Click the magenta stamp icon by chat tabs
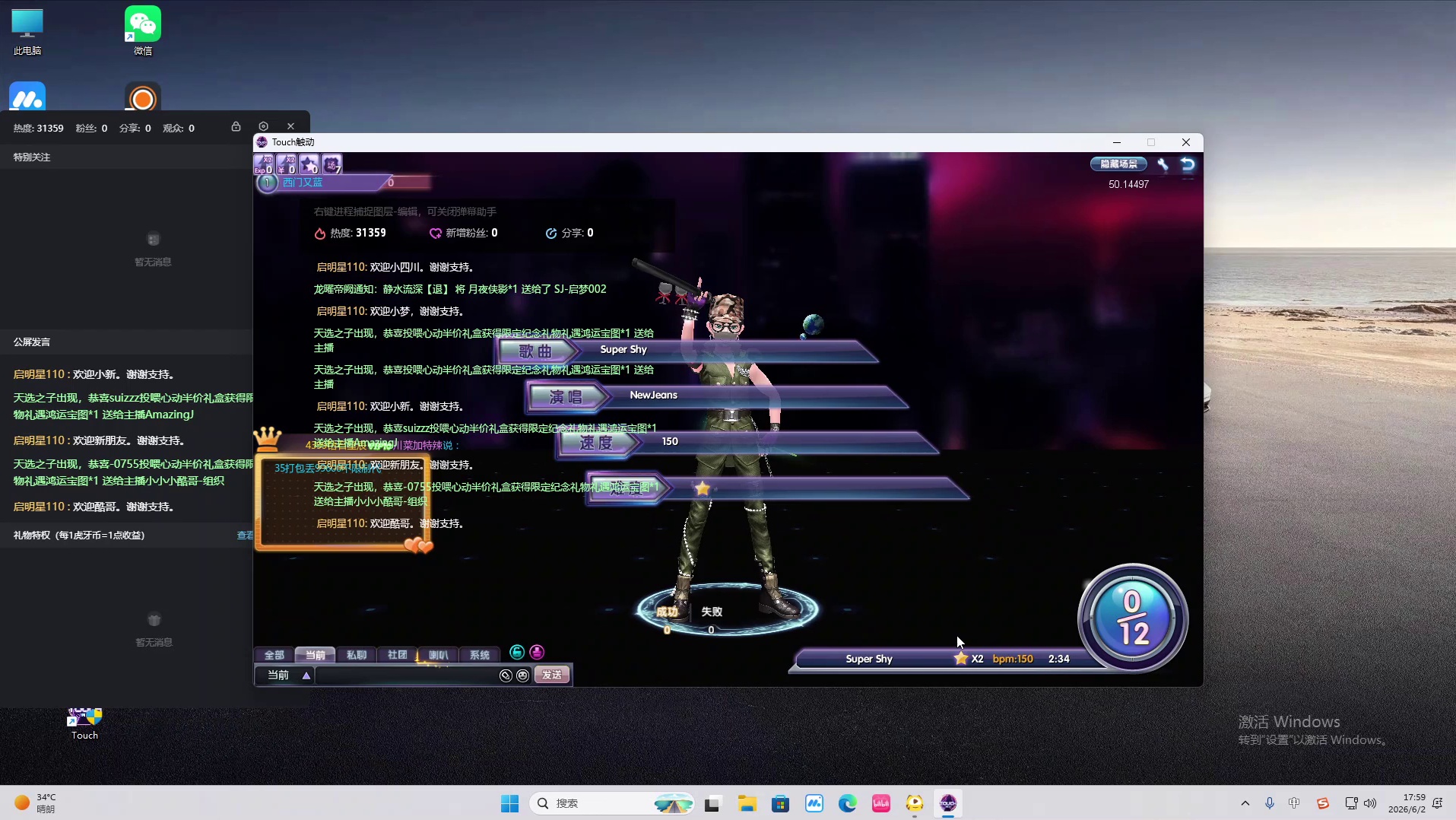Viewport: 1456px width, 820px height. [x=537, y=652]
